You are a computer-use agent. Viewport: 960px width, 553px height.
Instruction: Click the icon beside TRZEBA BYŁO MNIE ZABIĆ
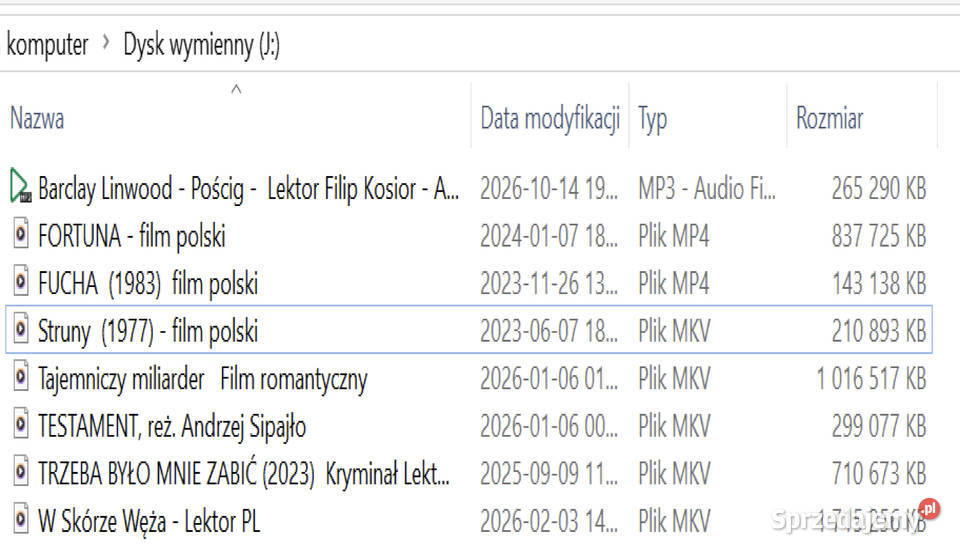(x=21, y=472)
